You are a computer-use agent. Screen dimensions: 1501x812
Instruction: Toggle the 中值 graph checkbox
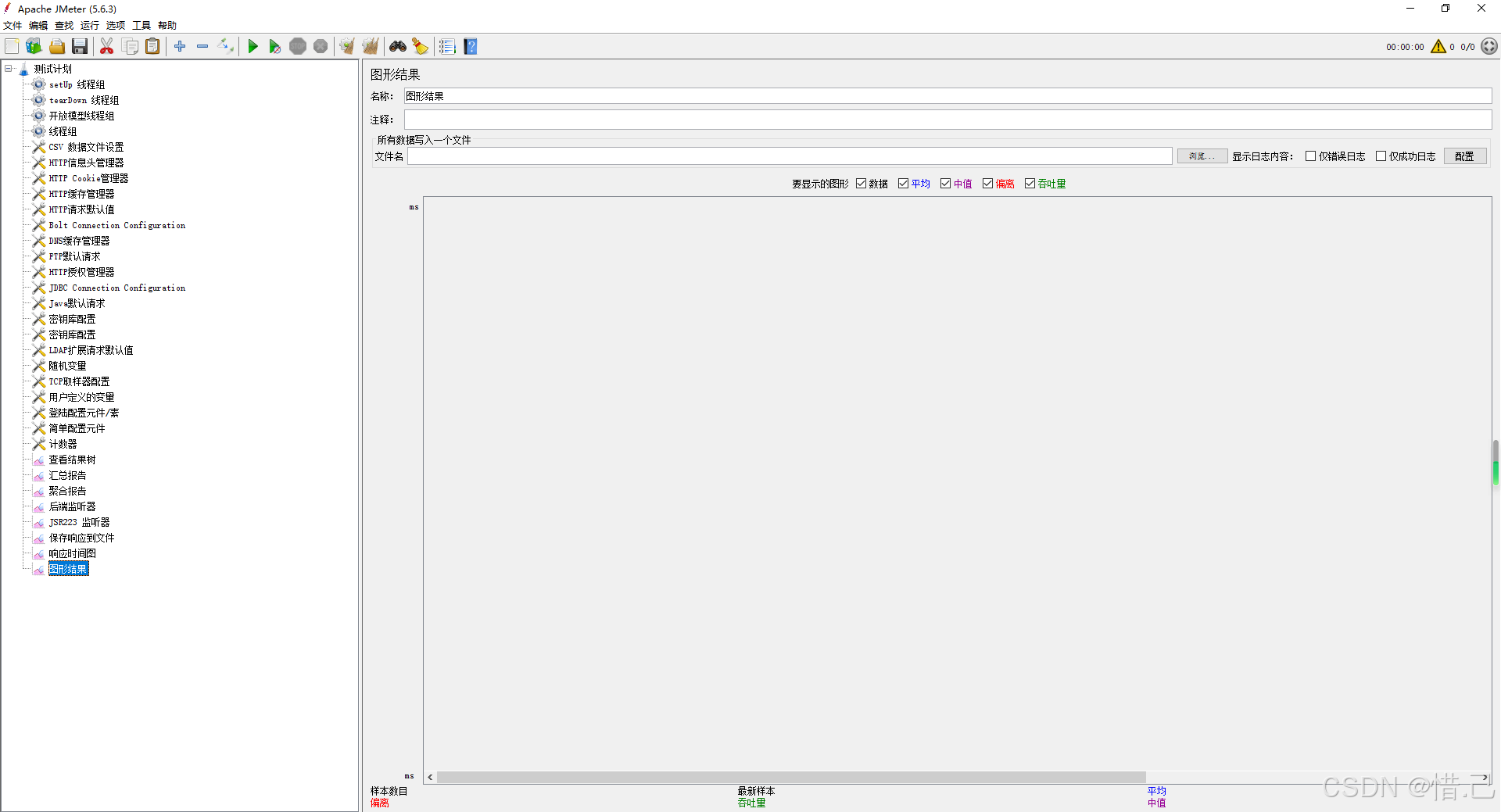[x=946, y=184]
